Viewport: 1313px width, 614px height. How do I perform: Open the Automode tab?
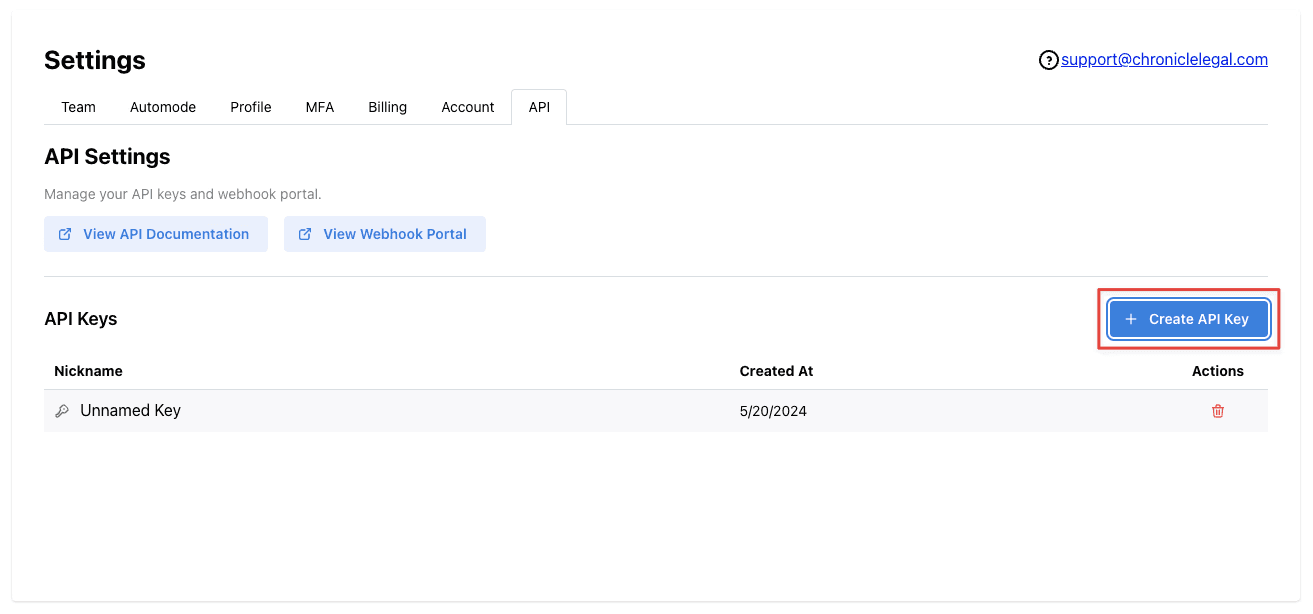pos(162,107)
